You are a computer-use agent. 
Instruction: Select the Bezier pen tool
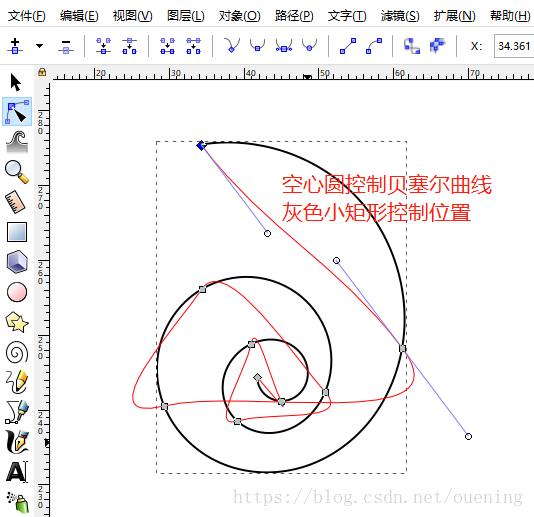(17, 412)
